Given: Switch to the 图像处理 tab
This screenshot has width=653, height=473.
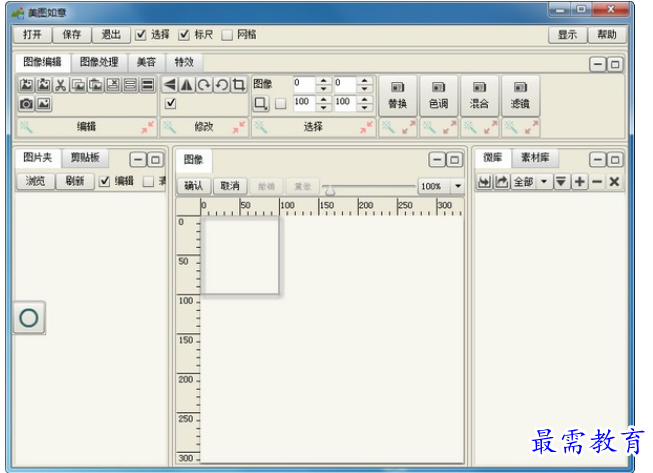Looking at the screenshot, I should [99, 62].
